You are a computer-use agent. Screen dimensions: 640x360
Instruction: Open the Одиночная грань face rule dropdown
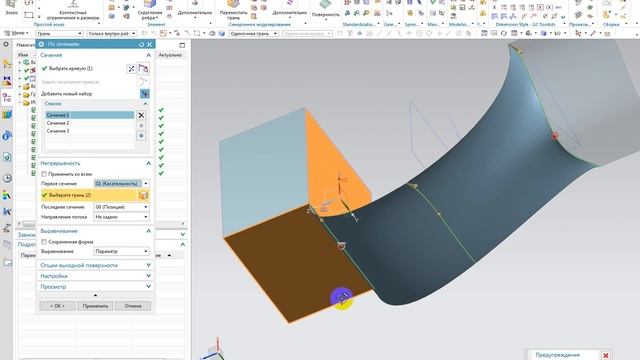(253, 33)
